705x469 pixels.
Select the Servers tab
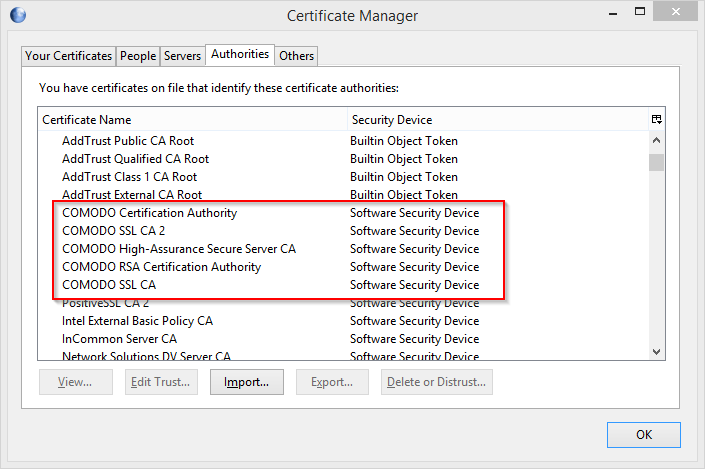click(182, 56)
